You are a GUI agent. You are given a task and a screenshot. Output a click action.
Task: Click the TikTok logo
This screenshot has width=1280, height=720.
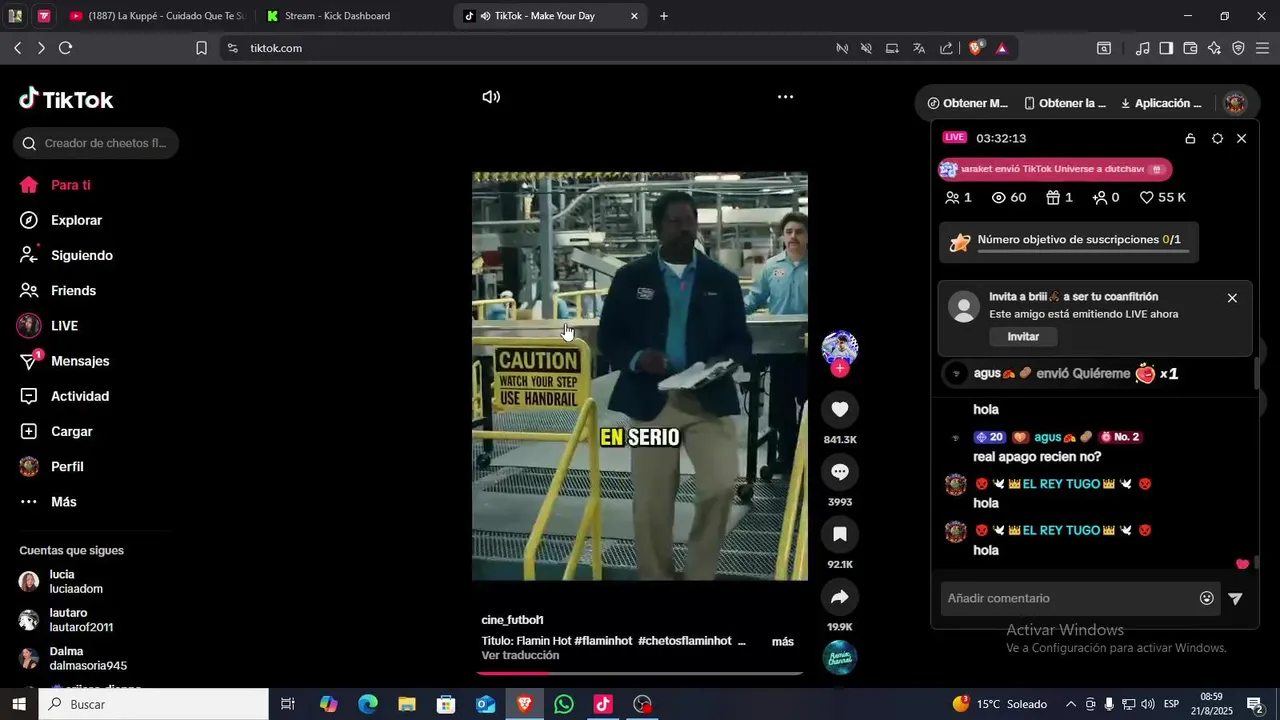[x=66, y=99]
